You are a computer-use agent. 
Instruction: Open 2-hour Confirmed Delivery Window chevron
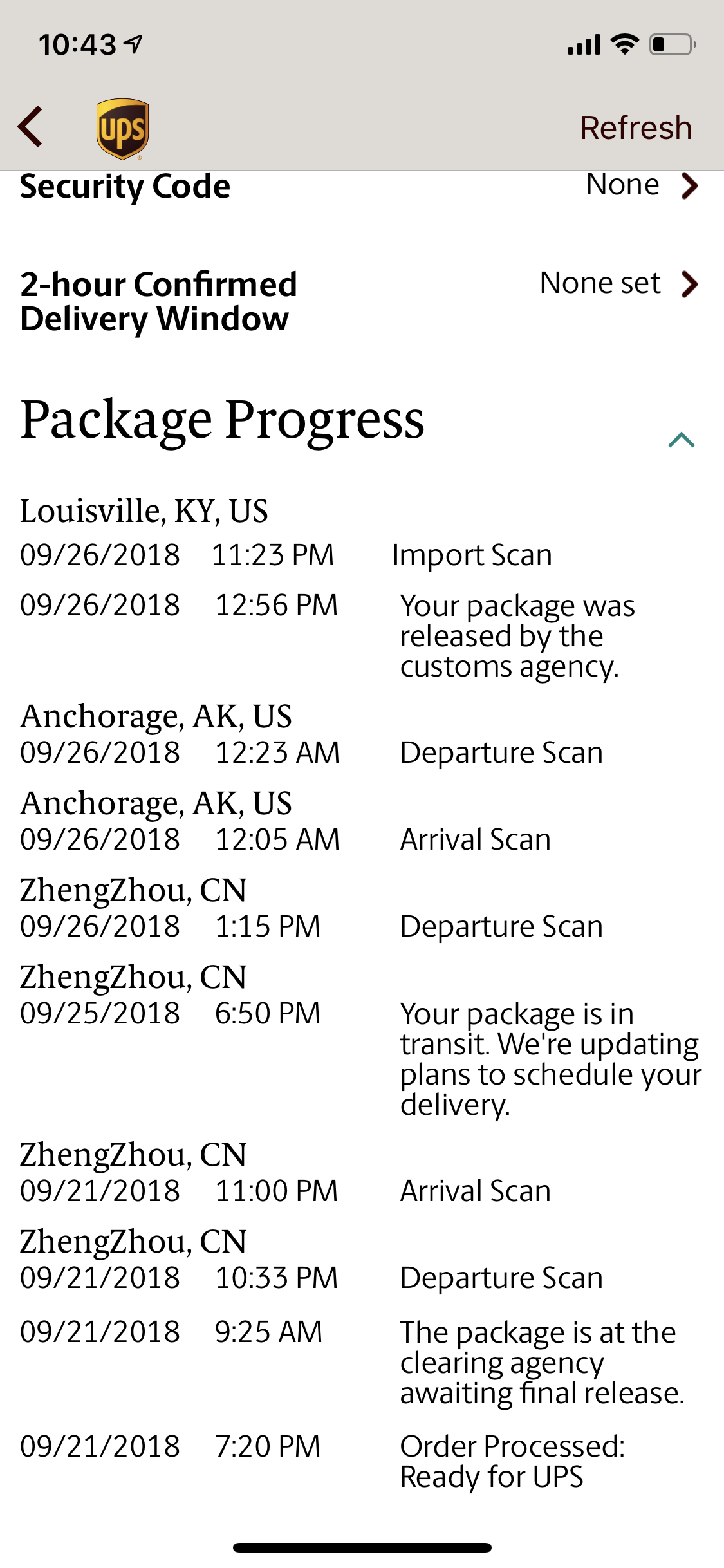(x=689, y=284)
